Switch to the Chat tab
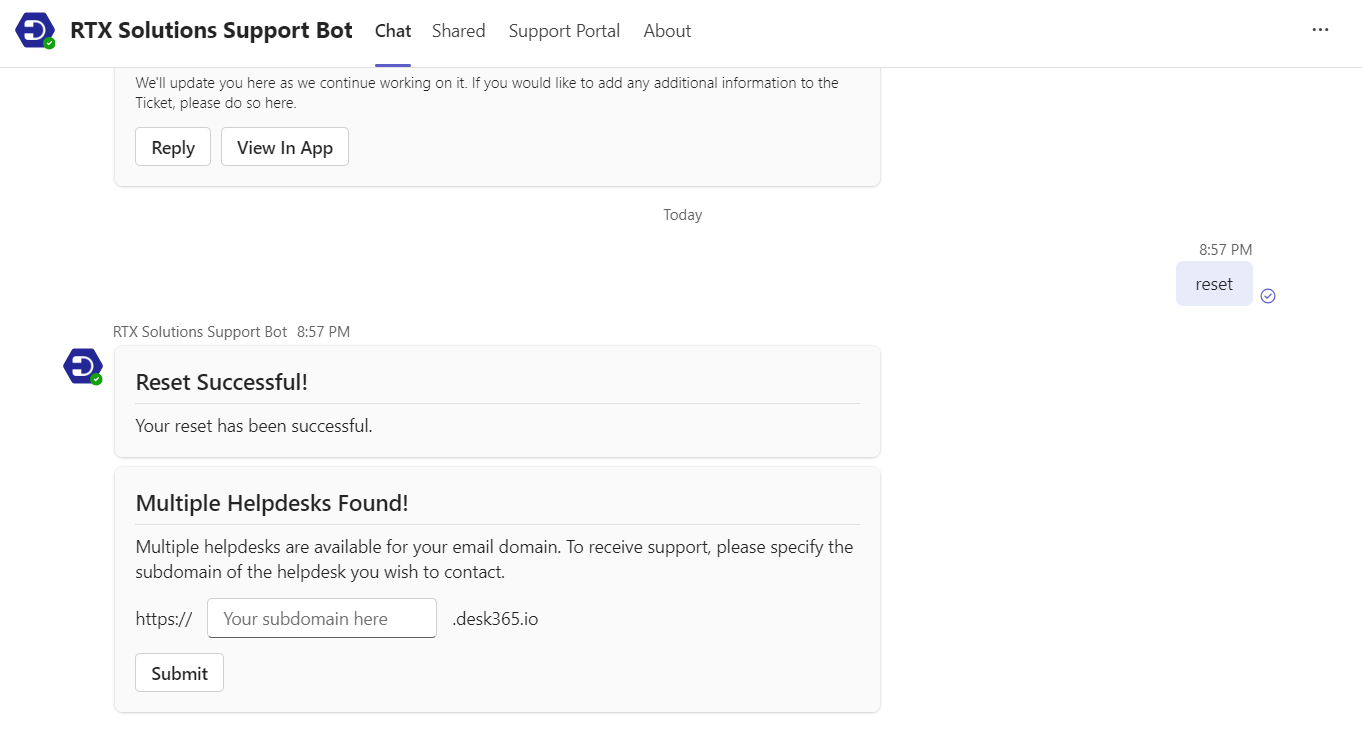Viewport: 1362px width, 737px height. pyautogui.click(x=392, y=31)
